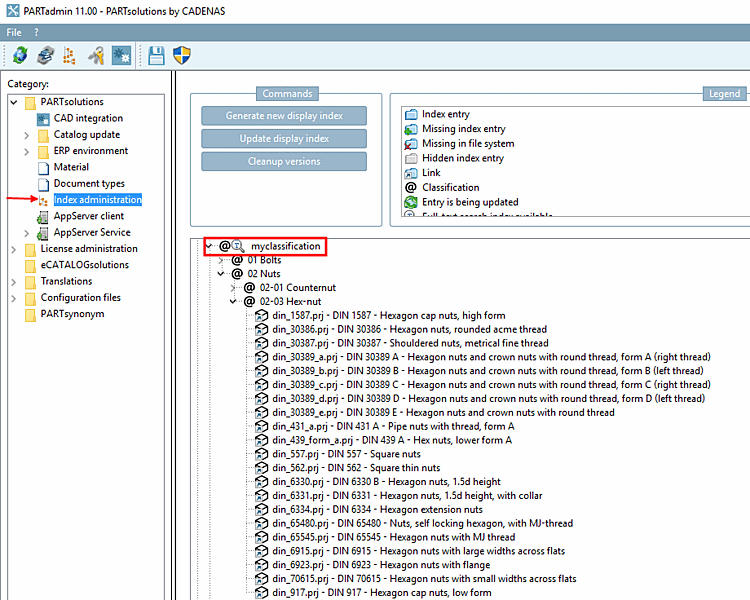
Task: Expand the ERP environment folder
Action: point(27,152)
